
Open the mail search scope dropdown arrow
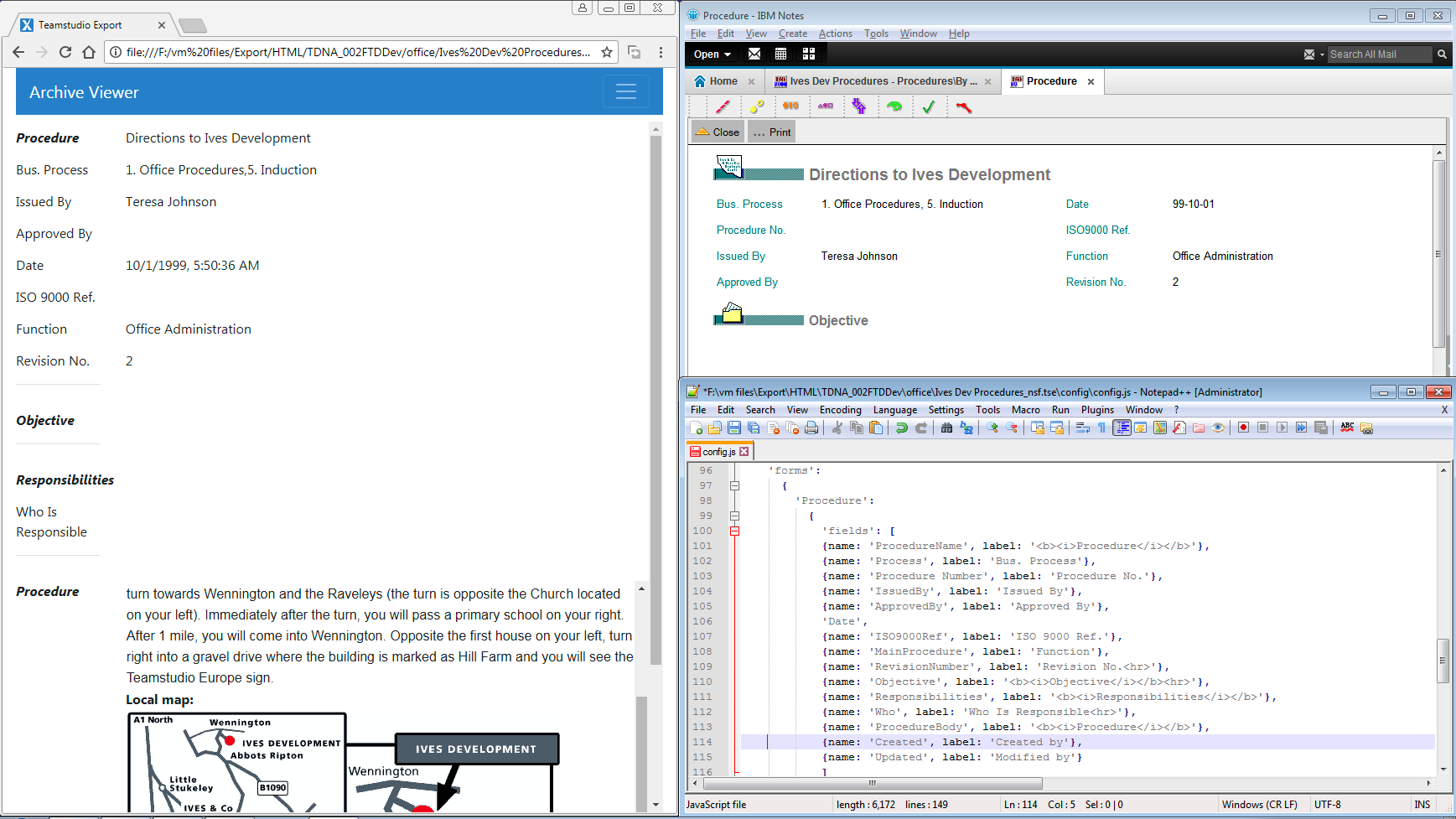1322,54
